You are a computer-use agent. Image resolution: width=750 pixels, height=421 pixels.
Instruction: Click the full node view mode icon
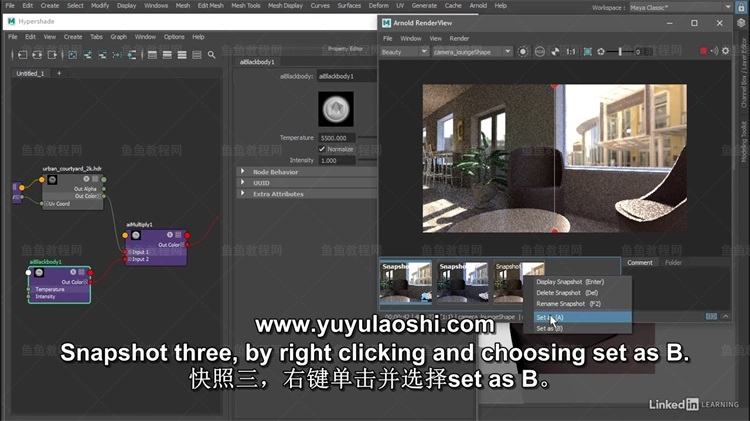(182, 55)
